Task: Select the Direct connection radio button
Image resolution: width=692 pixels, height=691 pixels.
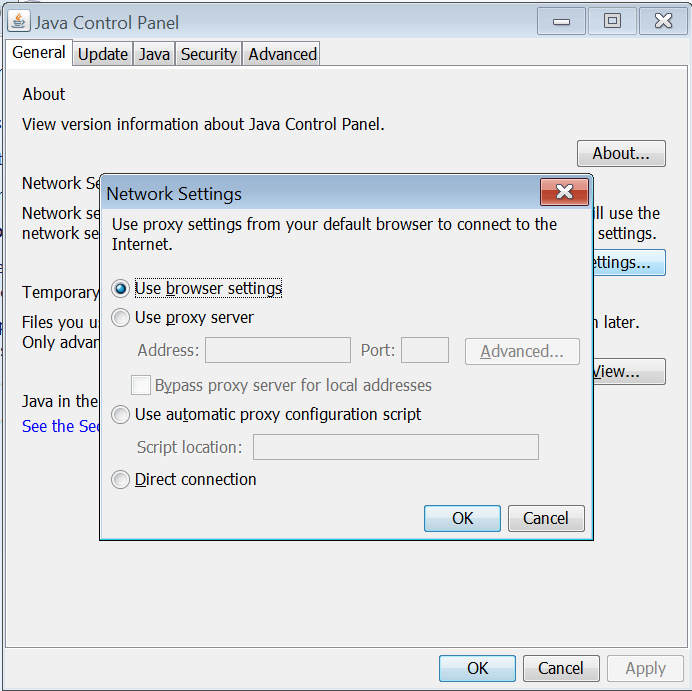Action: click(x=120, y=480)
